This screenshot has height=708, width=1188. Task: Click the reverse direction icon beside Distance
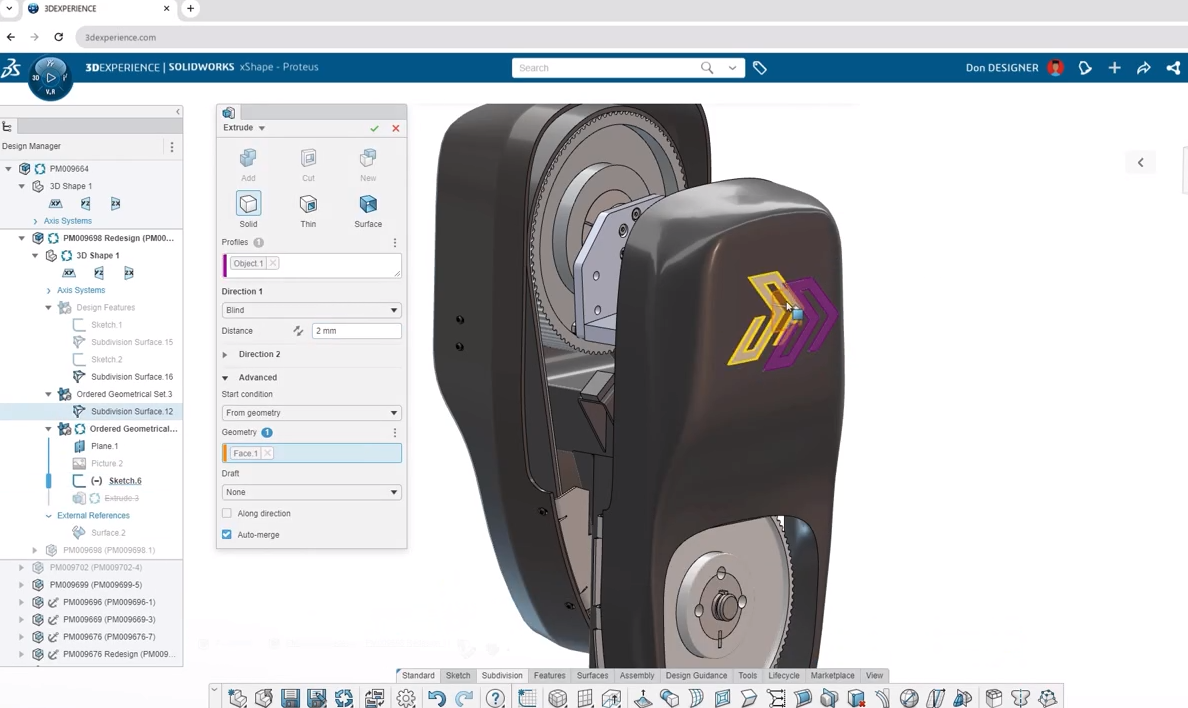click(x=298, y=331)
